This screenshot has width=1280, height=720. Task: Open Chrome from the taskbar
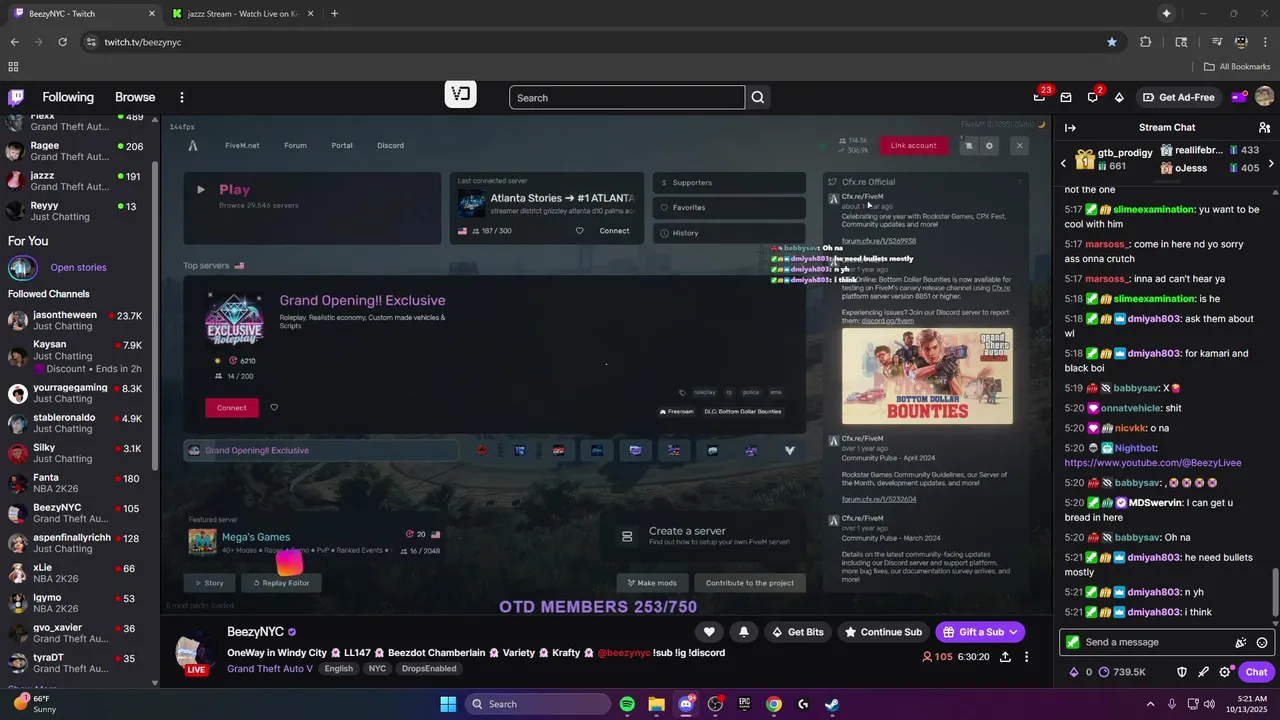[x=773, y=704]
